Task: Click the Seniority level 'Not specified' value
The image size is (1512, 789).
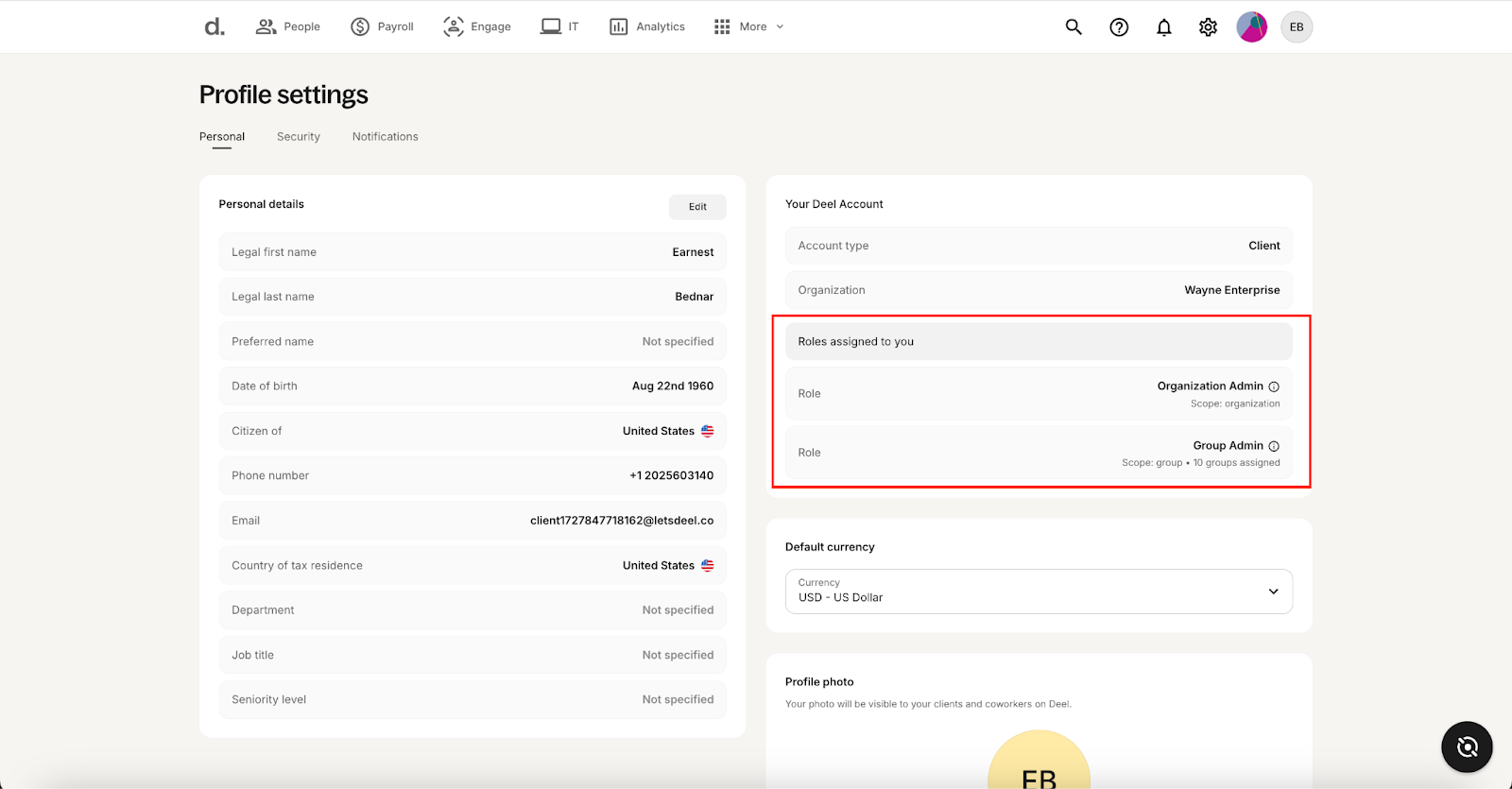Action: (678, 700)
